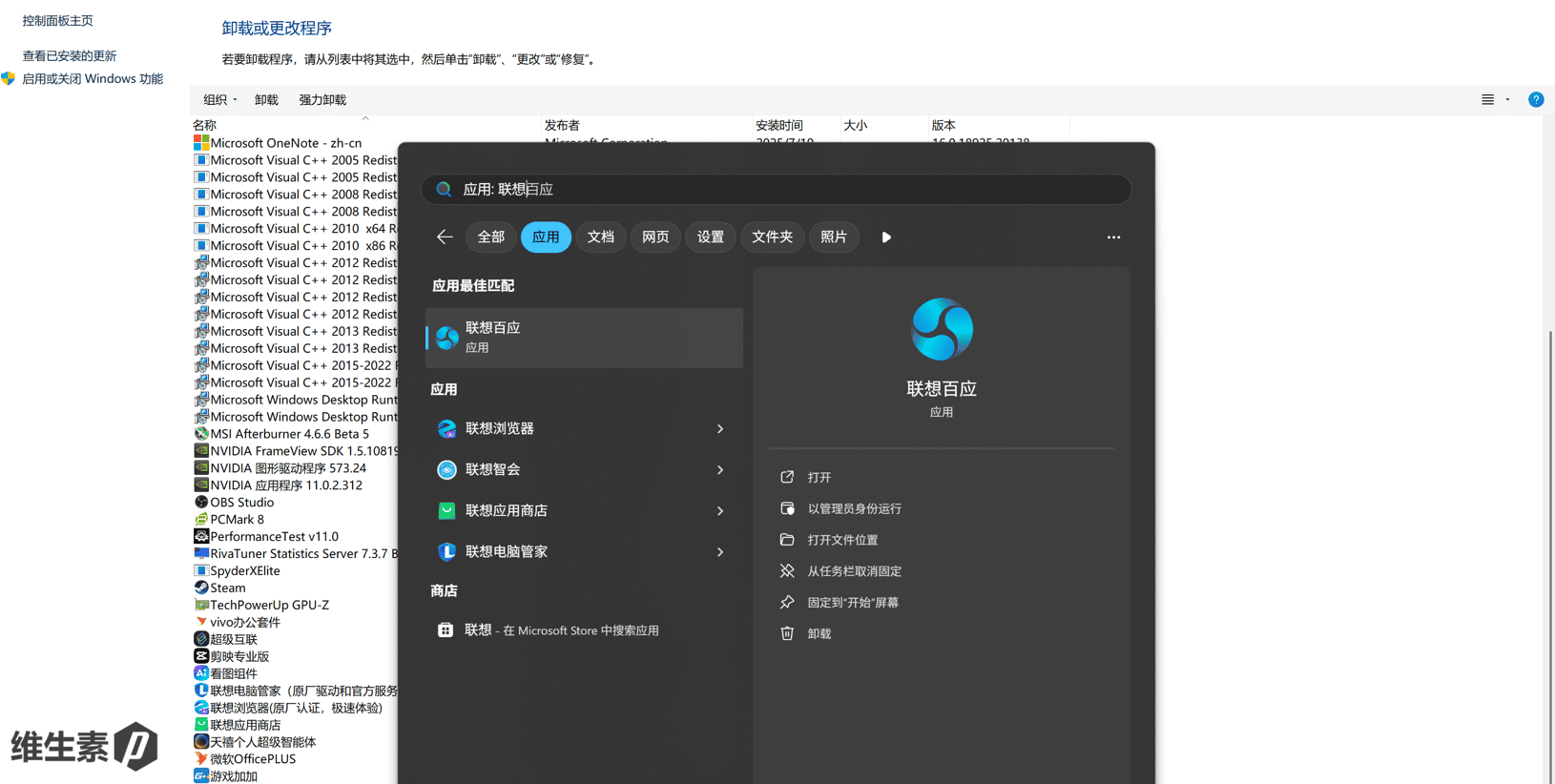Click the pin to Start screen icon
Viewport: 1555px width, 784px height.
click(787, 602)
